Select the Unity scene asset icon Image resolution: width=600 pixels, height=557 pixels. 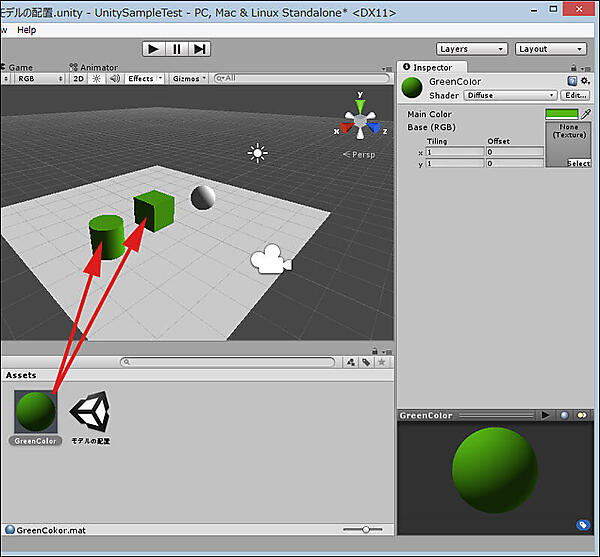[x=89, y=412]
